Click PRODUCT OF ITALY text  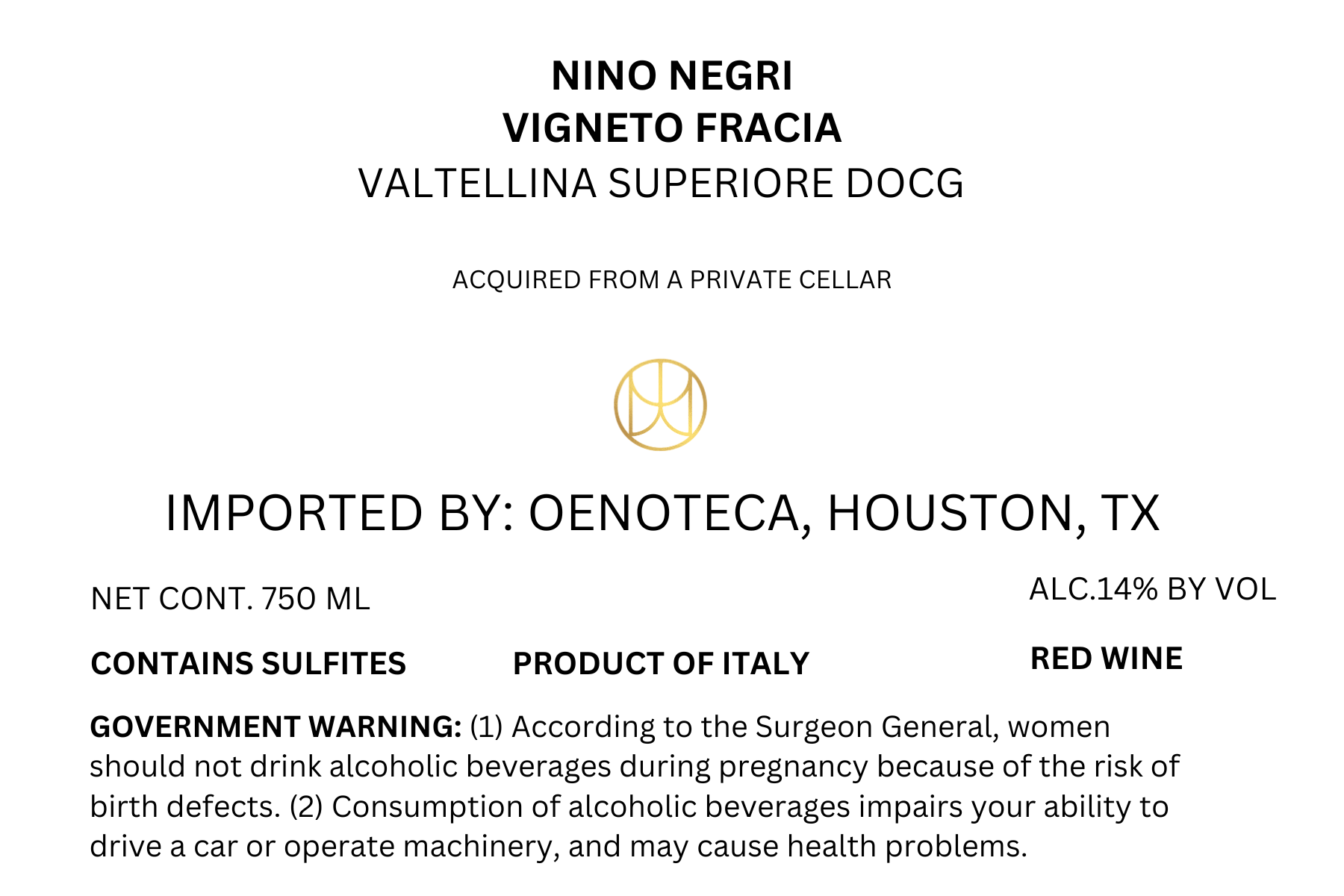click(x=661, y=664)
